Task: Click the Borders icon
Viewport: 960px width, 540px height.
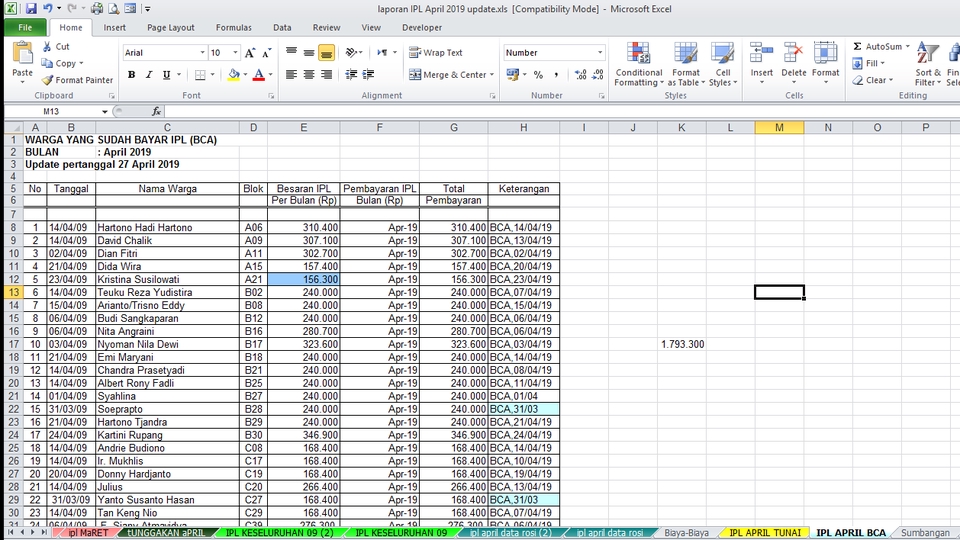Action: [200, 75]
